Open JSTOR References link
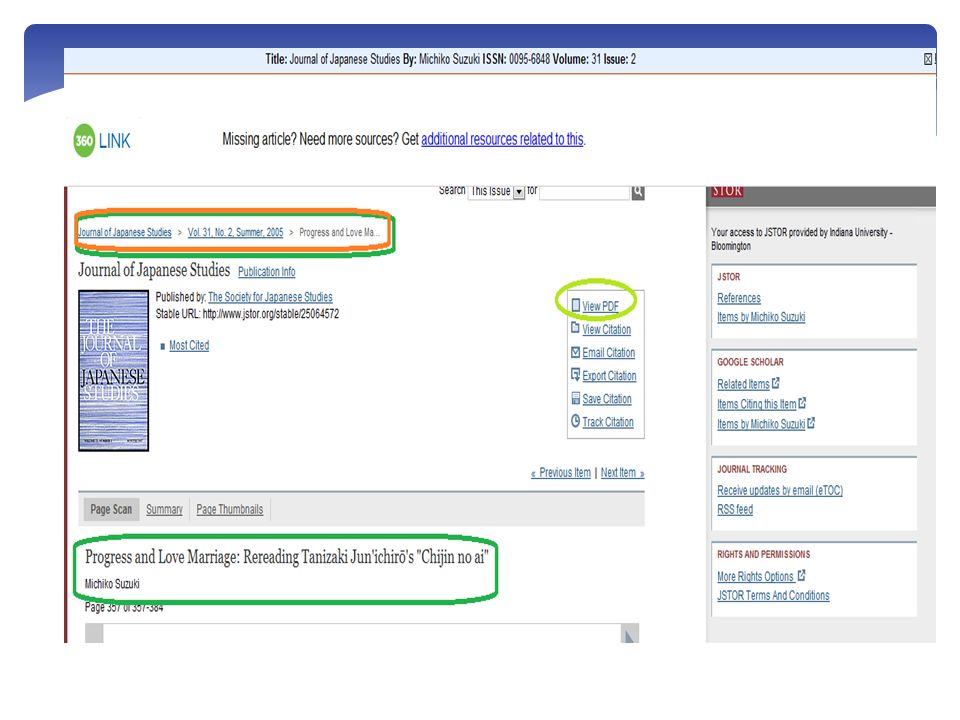960x720 pixels. point(738,298)
